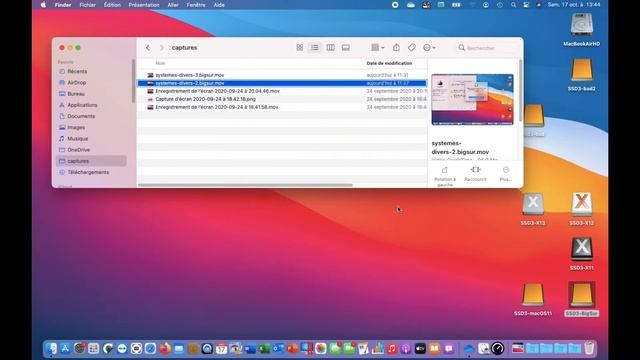Open Images in the Finder sidebar
Viewport: 640px width, 360px height.
(76, 127)
